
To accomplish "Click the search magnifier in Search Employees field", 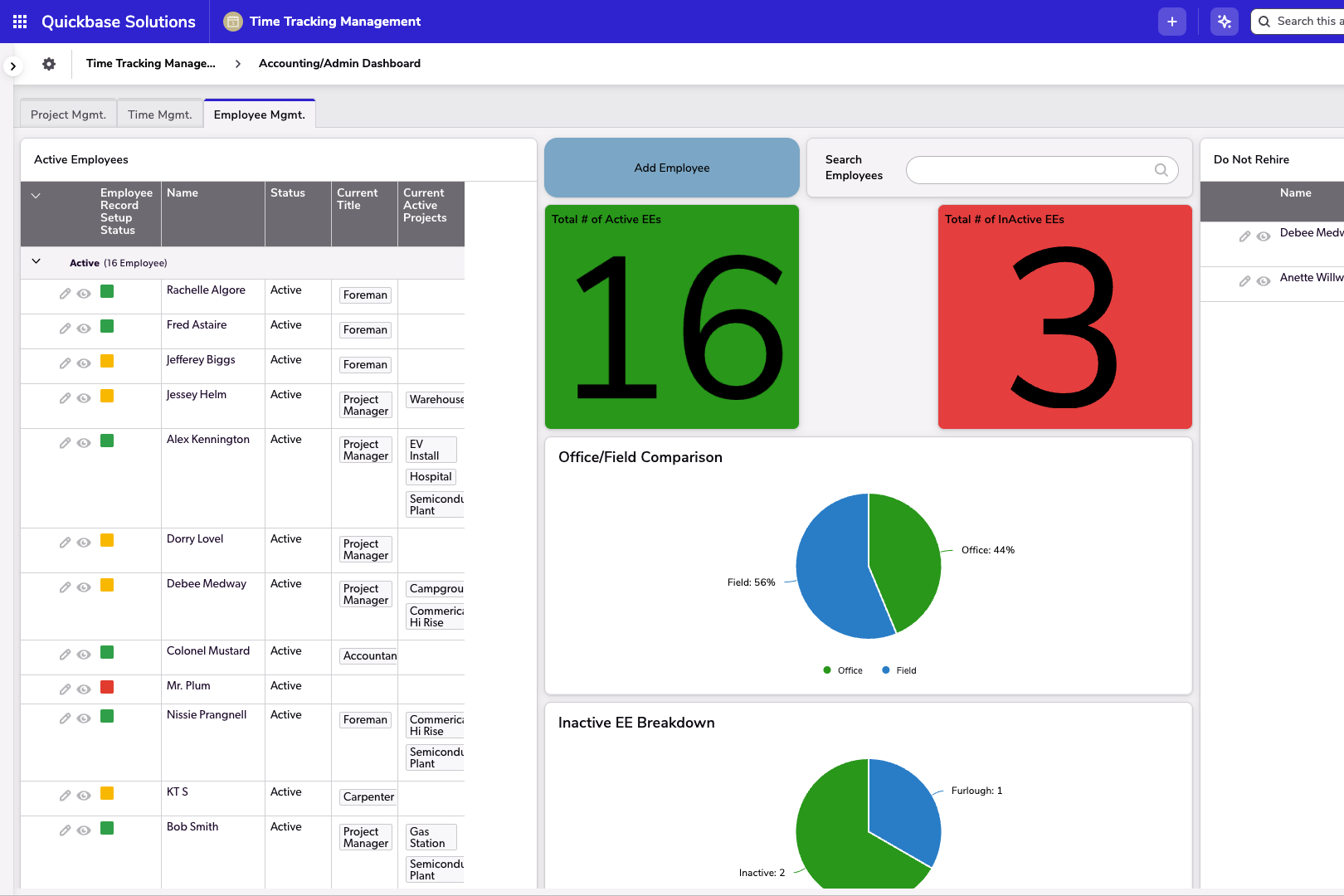I will (x=1161, y=170).
